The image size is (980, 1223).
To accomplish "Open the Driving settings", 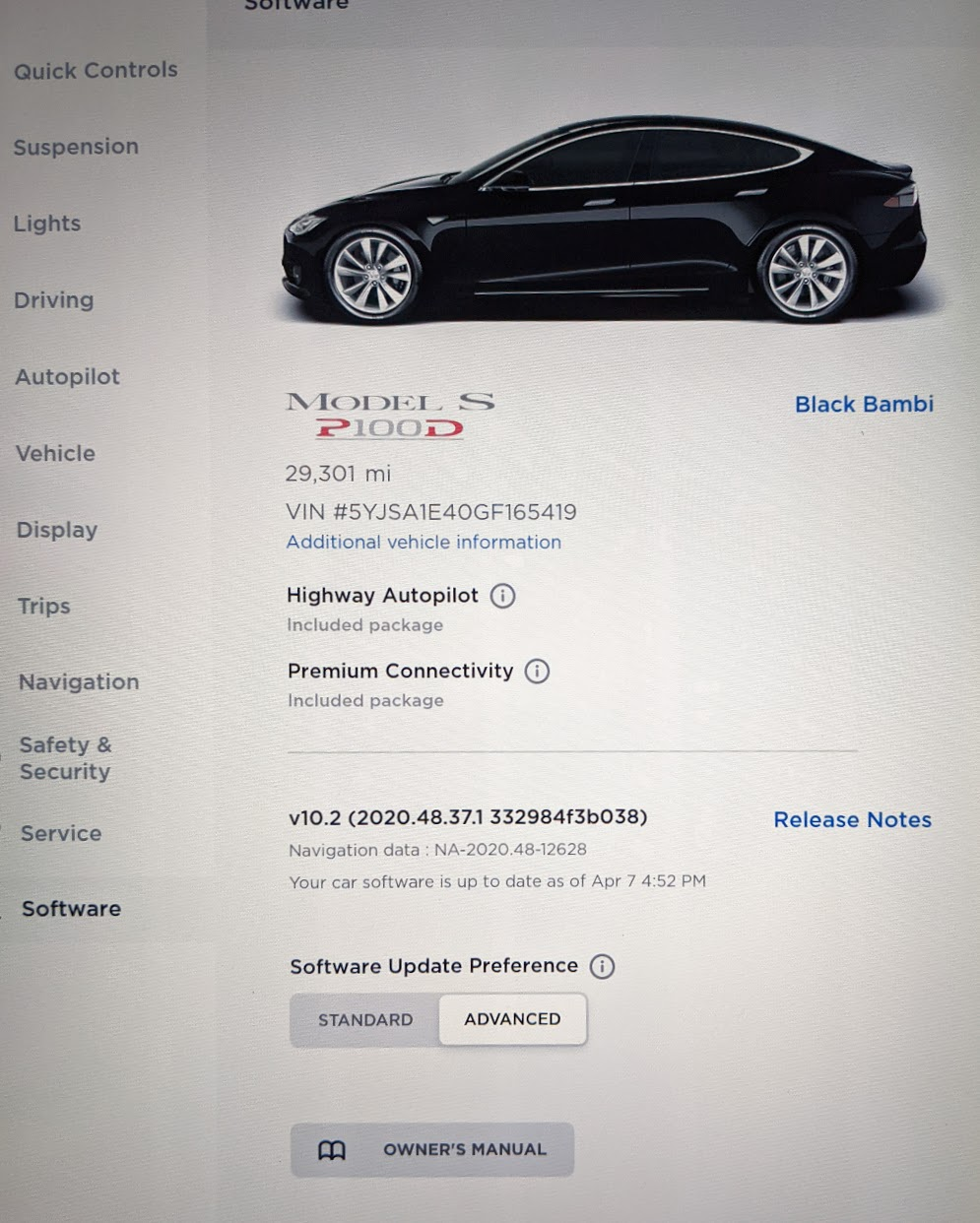I will click(x=54, y=300).
